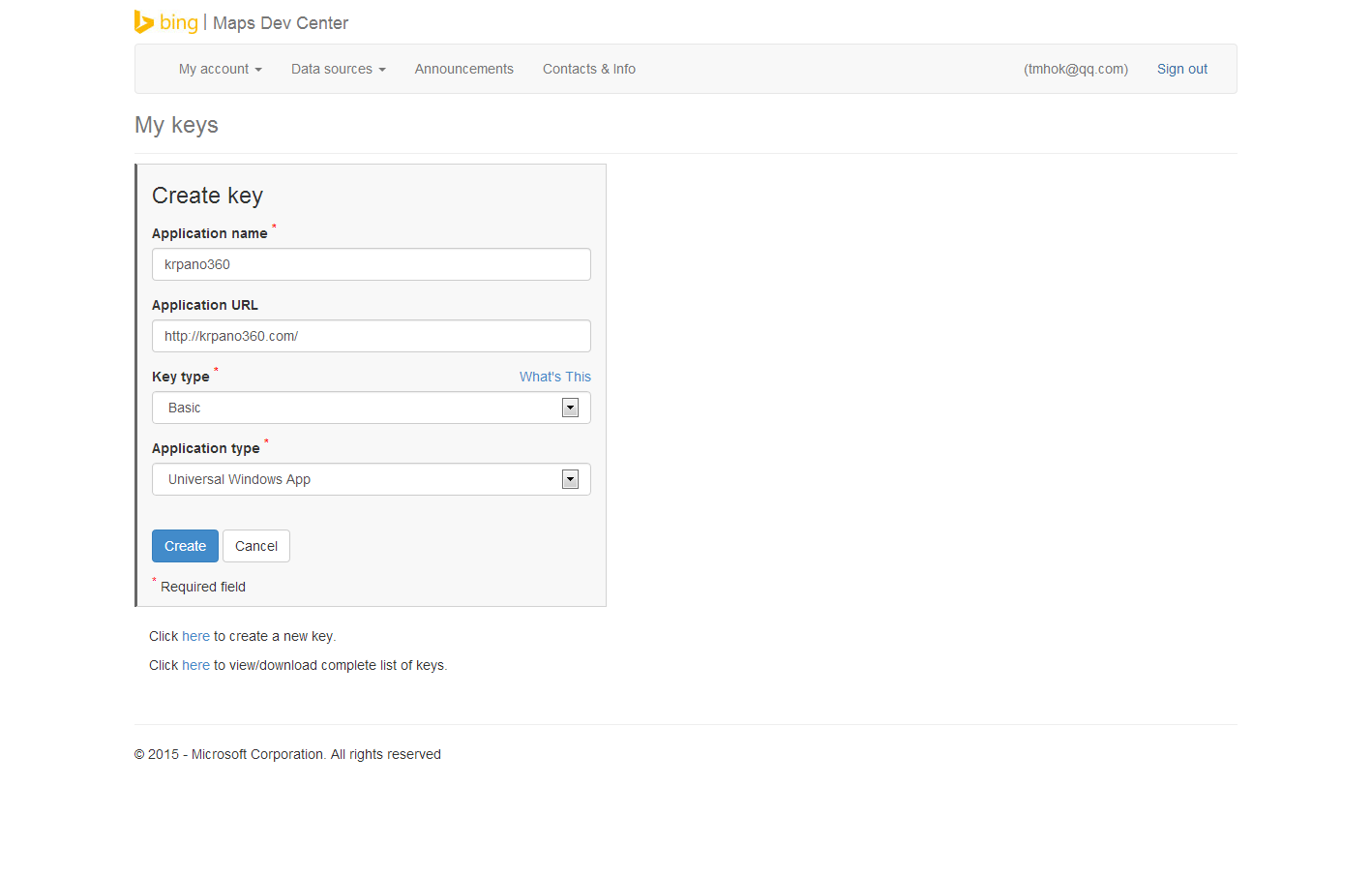Viewport: 1372px width, 878px height.
Task: Click the Bing logo icon
Action: 144,22
